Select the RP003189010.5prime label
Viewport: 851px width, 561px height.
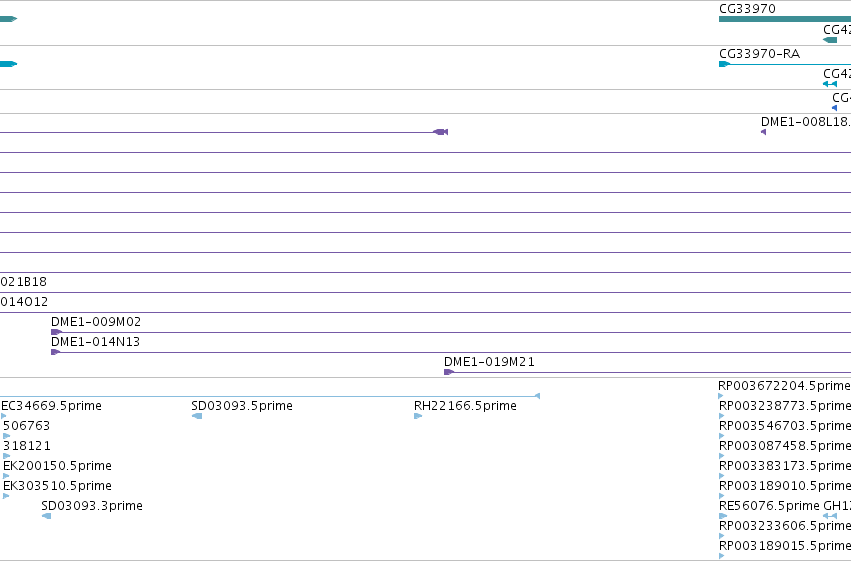[x=785, y=486]
